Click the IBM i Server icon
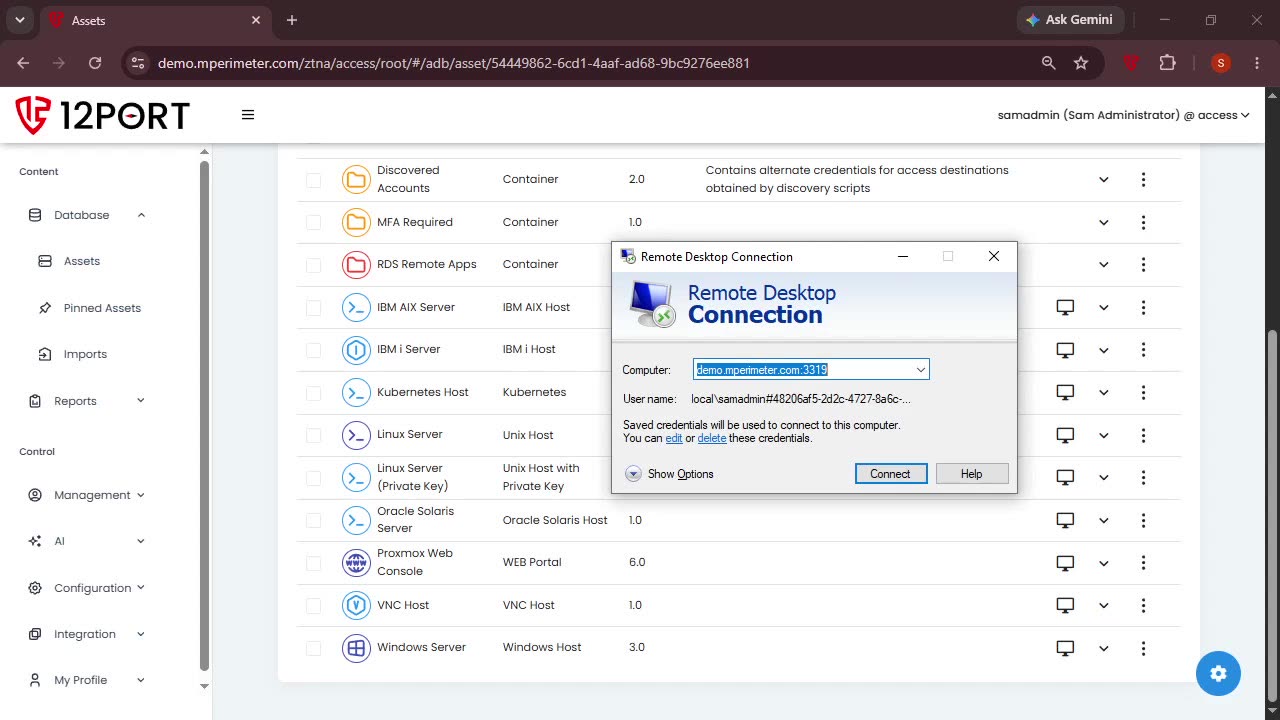Viewport: 1280px width, 720px height. [356, 349]
